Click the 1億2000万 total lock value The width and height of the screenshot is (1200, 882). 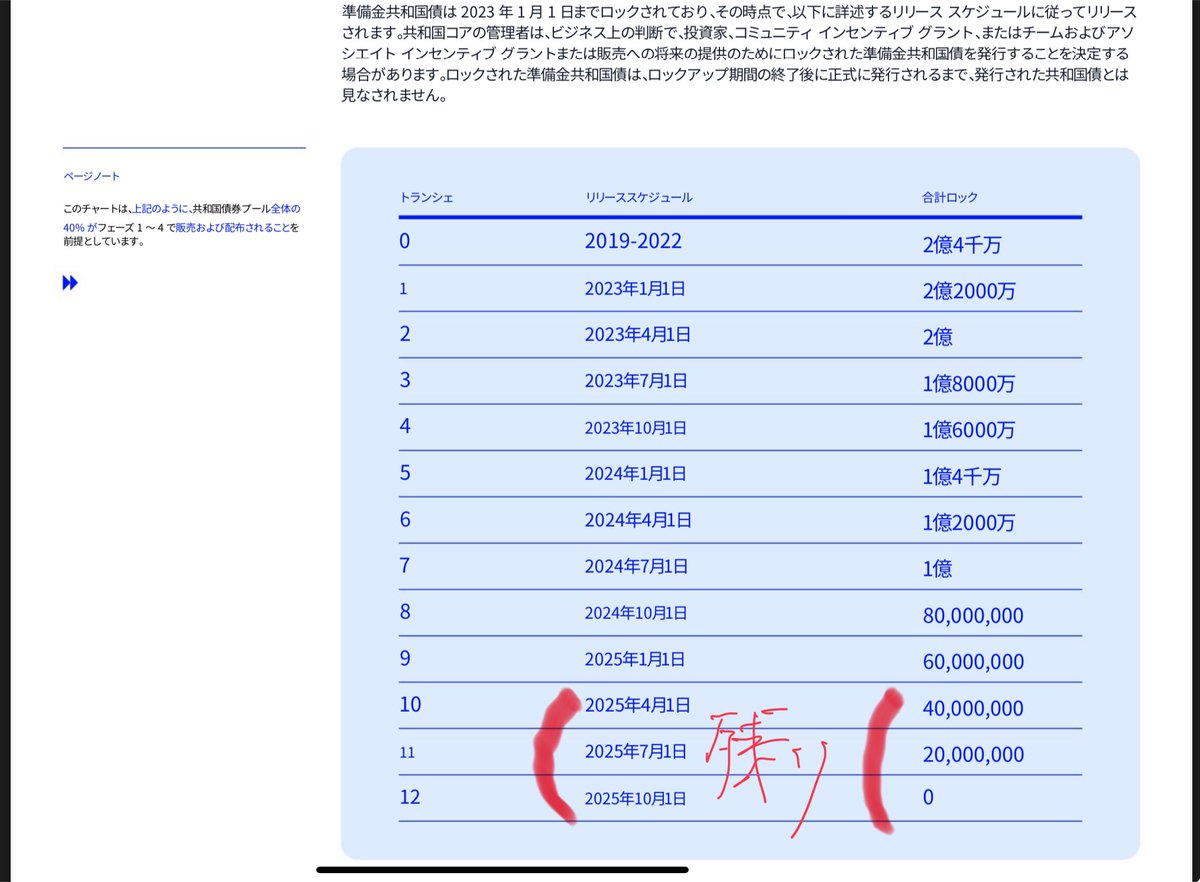(969, 523)
